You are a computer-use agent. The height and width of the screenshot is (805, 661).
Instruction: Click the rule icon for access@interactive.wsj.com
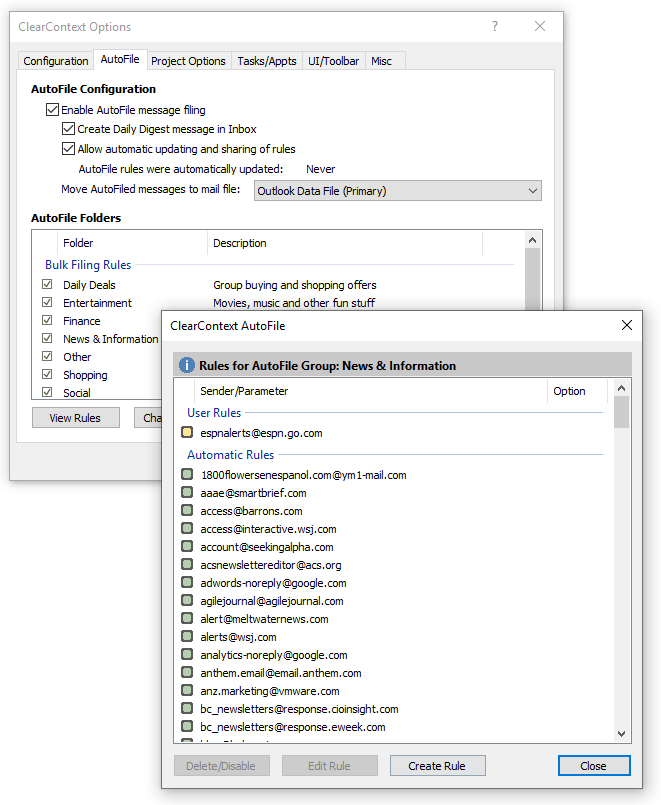187,528
